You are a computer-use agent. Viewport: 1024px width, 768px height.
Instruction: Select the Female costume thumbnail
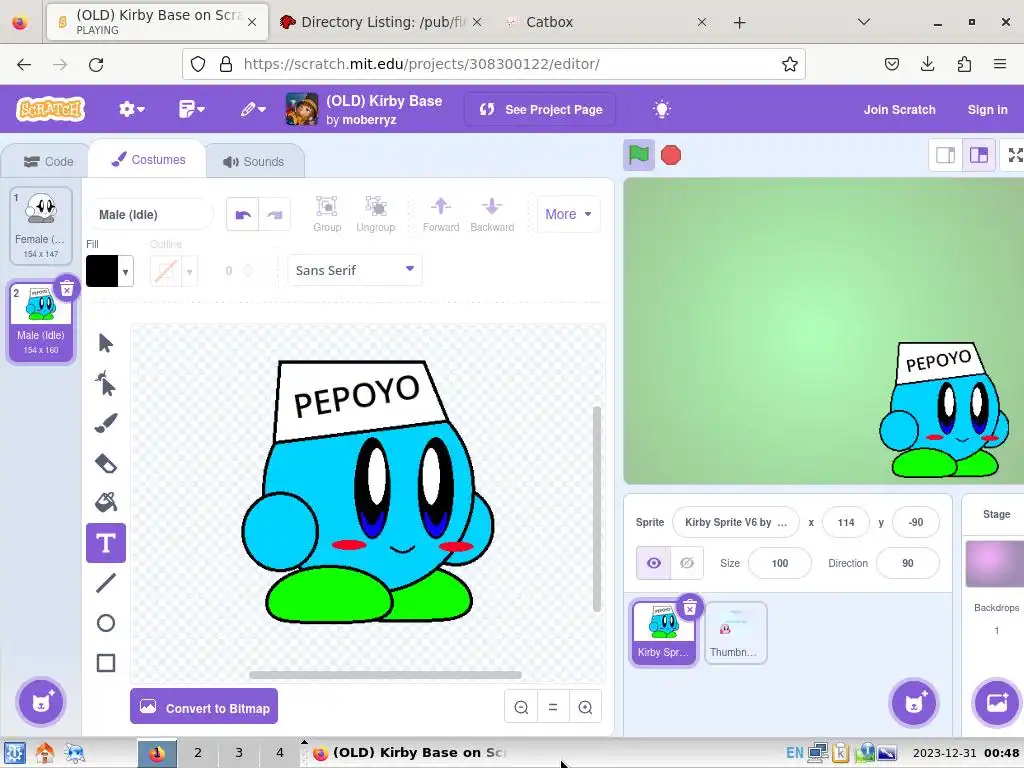(41, 225)
